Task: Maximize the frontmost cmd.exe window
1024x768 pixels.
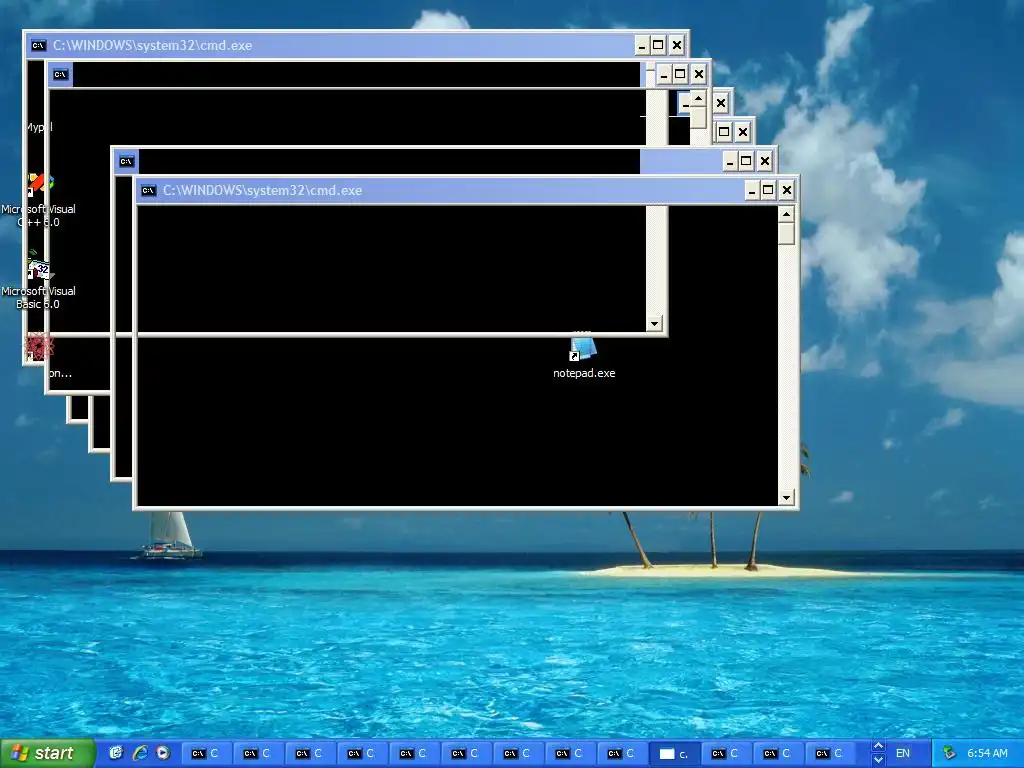Action: pyautogui.click(x=768, y=191)
